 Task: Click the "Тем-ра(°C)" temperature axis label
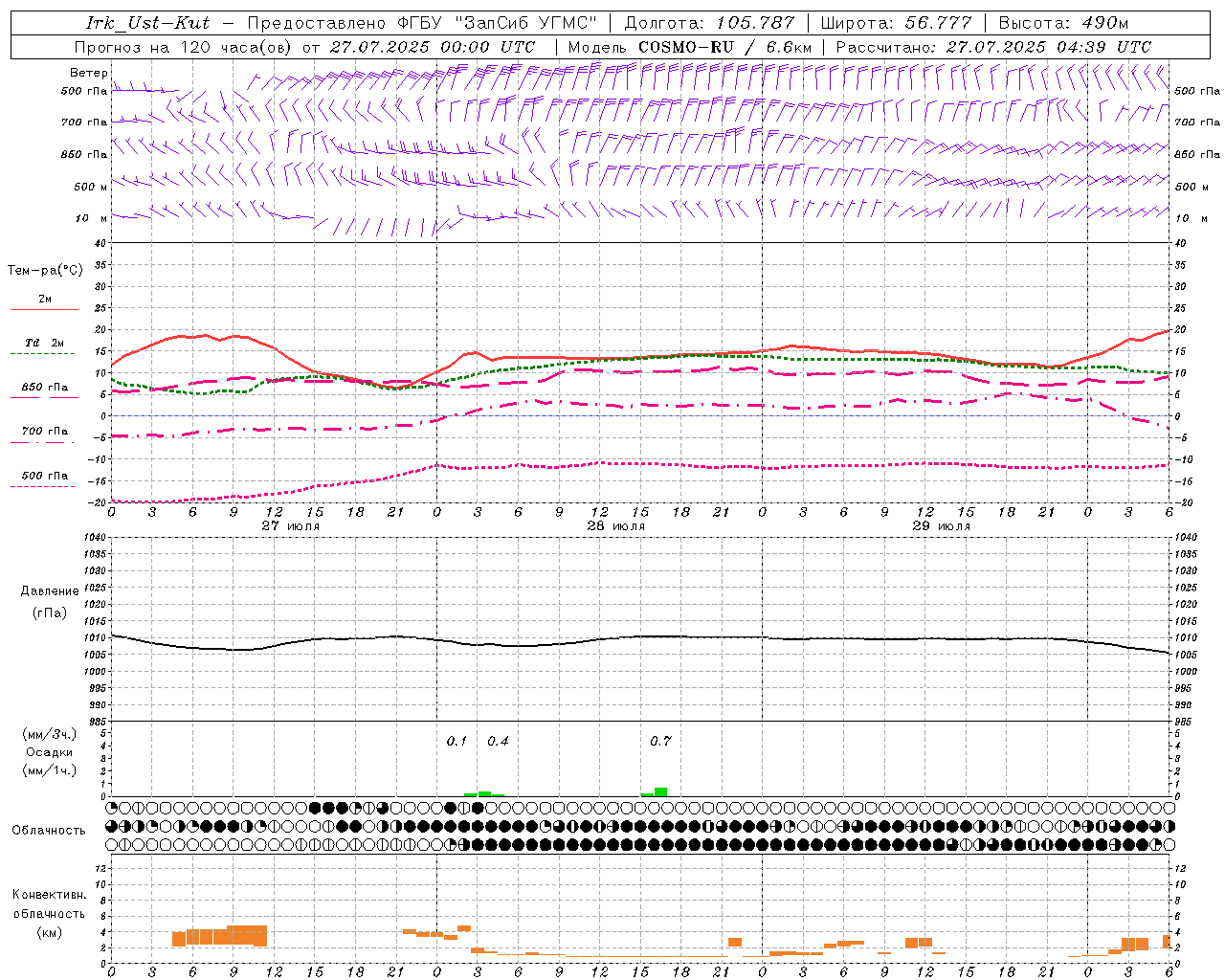45,270
